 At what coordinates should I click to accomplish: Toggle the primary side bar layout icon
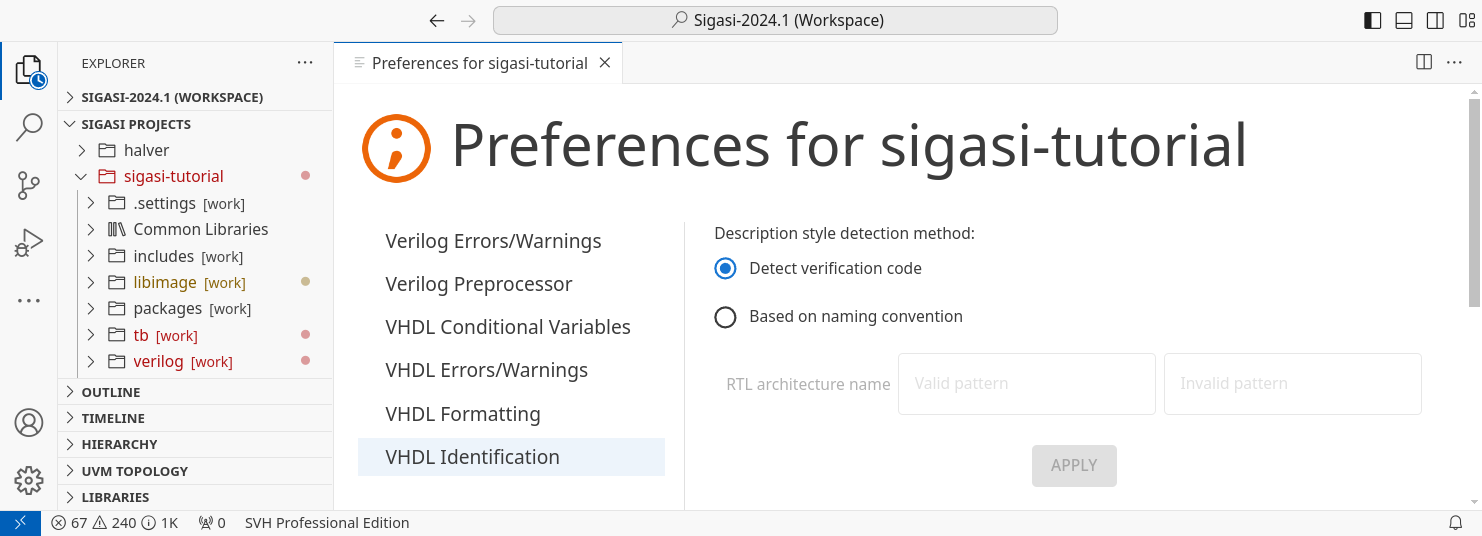point(1373,20)
